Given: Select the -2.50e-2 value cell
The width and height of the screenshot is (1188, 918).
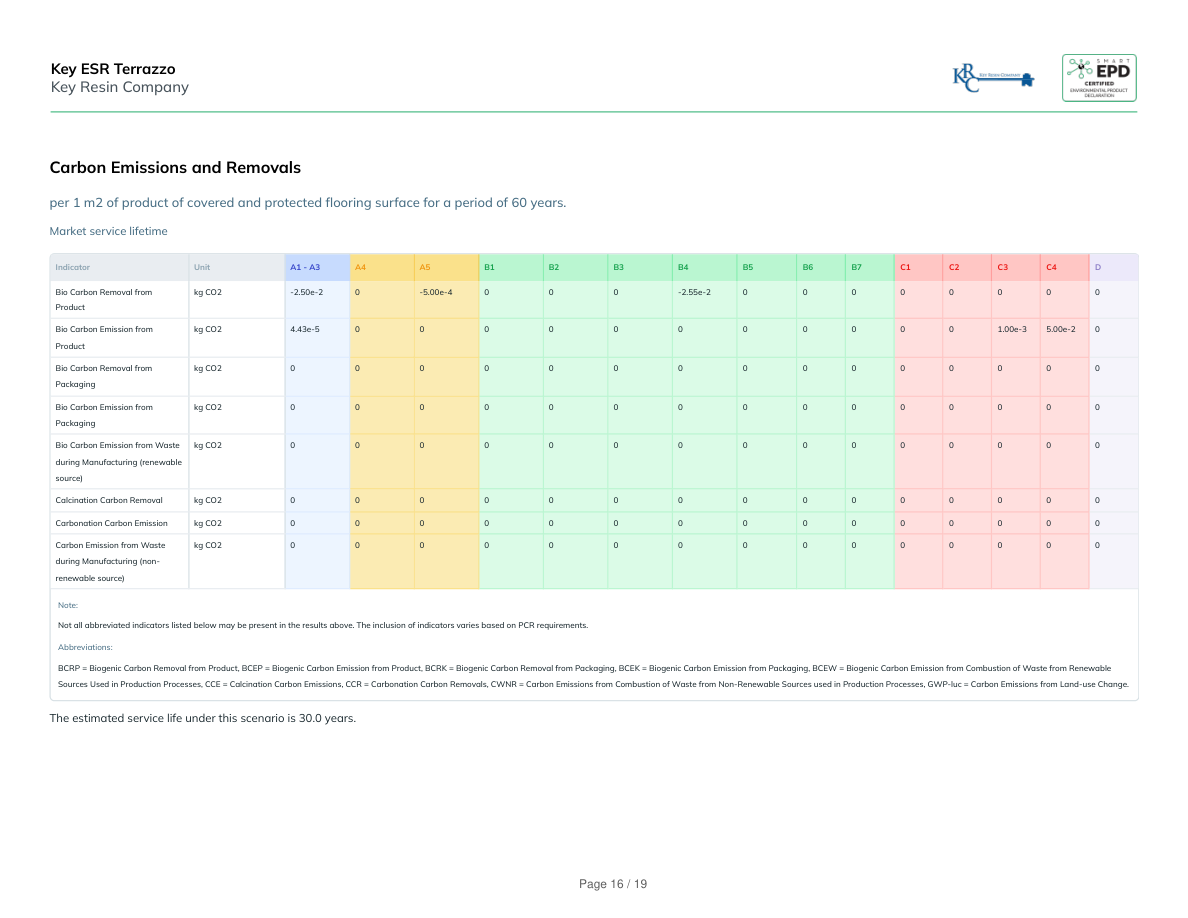Looking at the screenshot, I should click(306, 292).
